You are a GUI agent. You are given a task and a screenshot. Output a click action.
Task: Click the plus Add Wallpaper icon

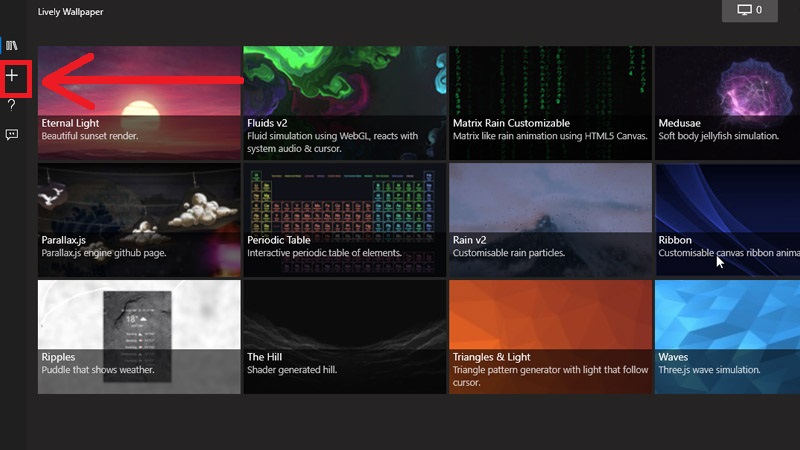[x=12, y=76]
